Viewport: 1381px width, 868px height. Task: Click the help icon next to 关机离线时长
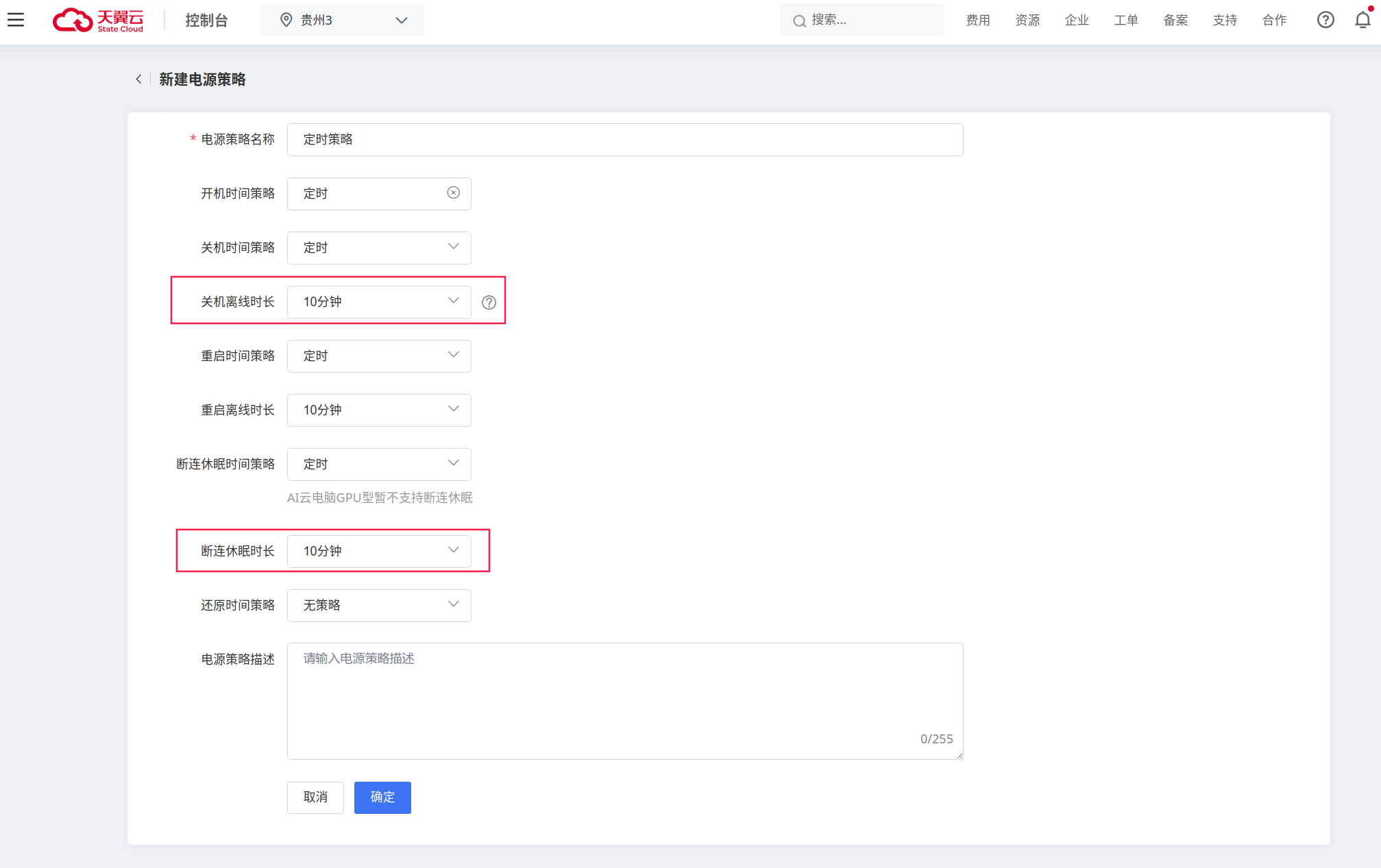coord(489,303)
